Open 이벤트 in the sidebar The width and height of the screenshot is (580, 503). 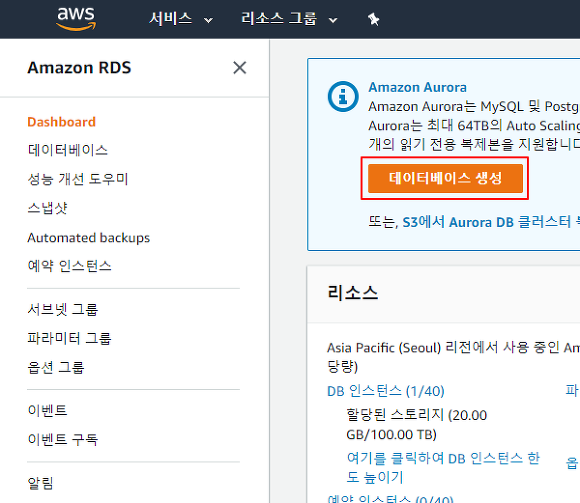[x=47, y=410]
